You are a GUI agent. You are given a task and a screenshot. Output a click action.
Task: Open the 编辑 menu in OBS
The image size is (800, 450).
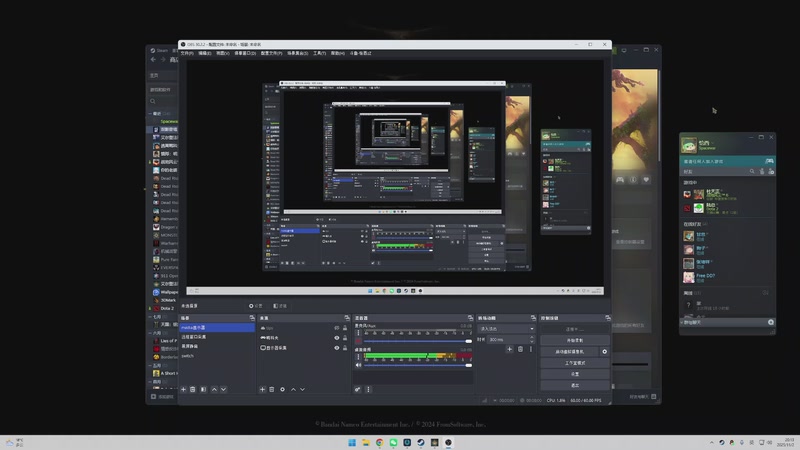tap(205, 53)
